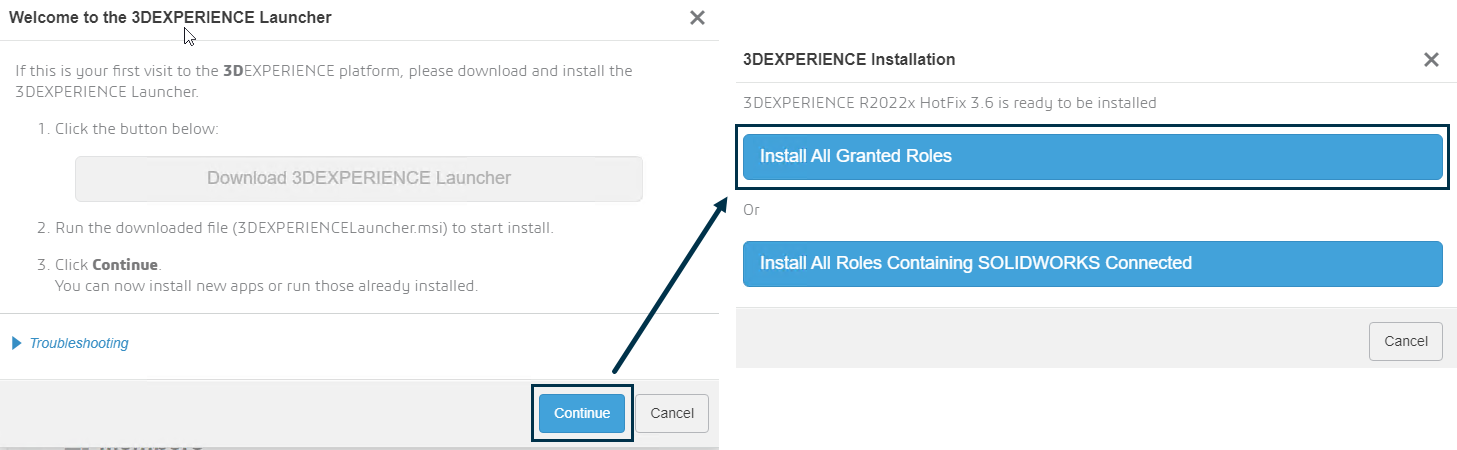Select the '3DEXPERIENCE Installation' heading text

pos(849,59)
